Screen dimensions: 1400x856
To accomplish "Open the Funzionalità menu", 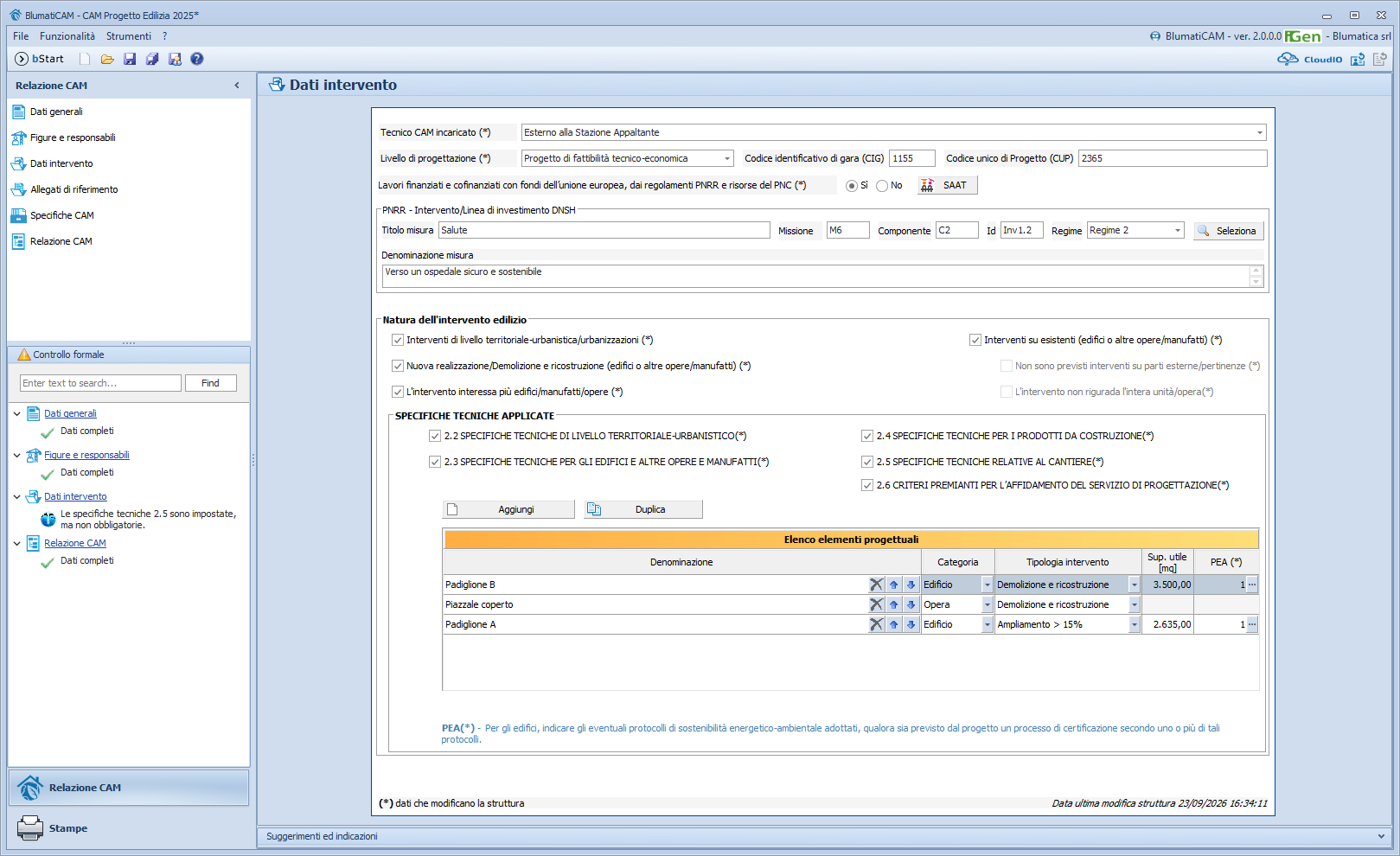I will coord(67,36).
